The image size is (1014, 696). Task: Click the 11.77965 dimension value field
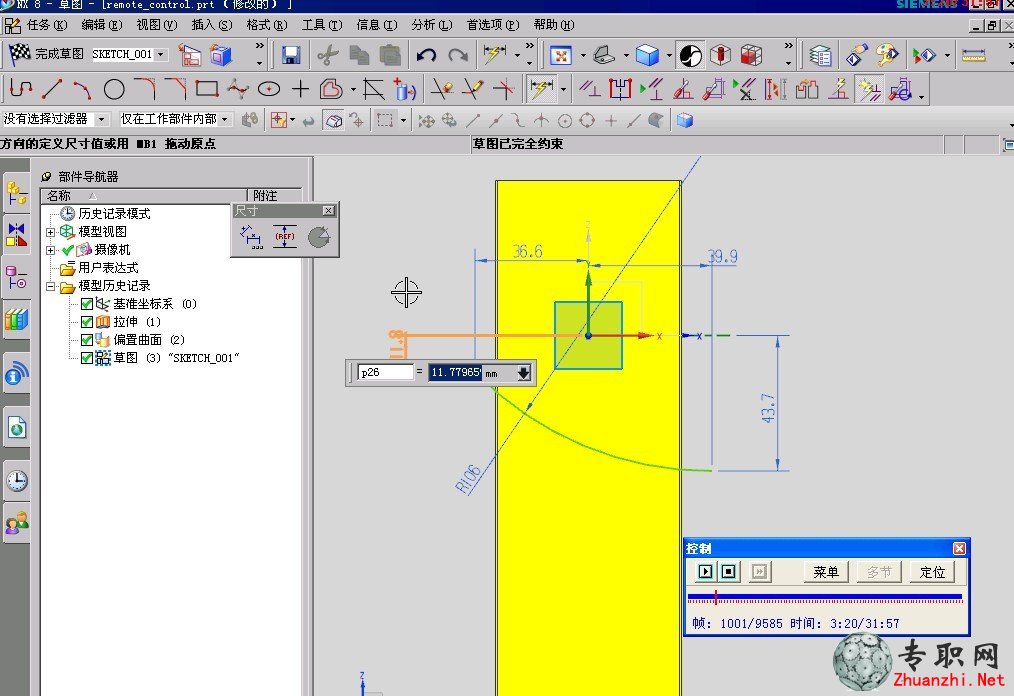coord(456,373)
